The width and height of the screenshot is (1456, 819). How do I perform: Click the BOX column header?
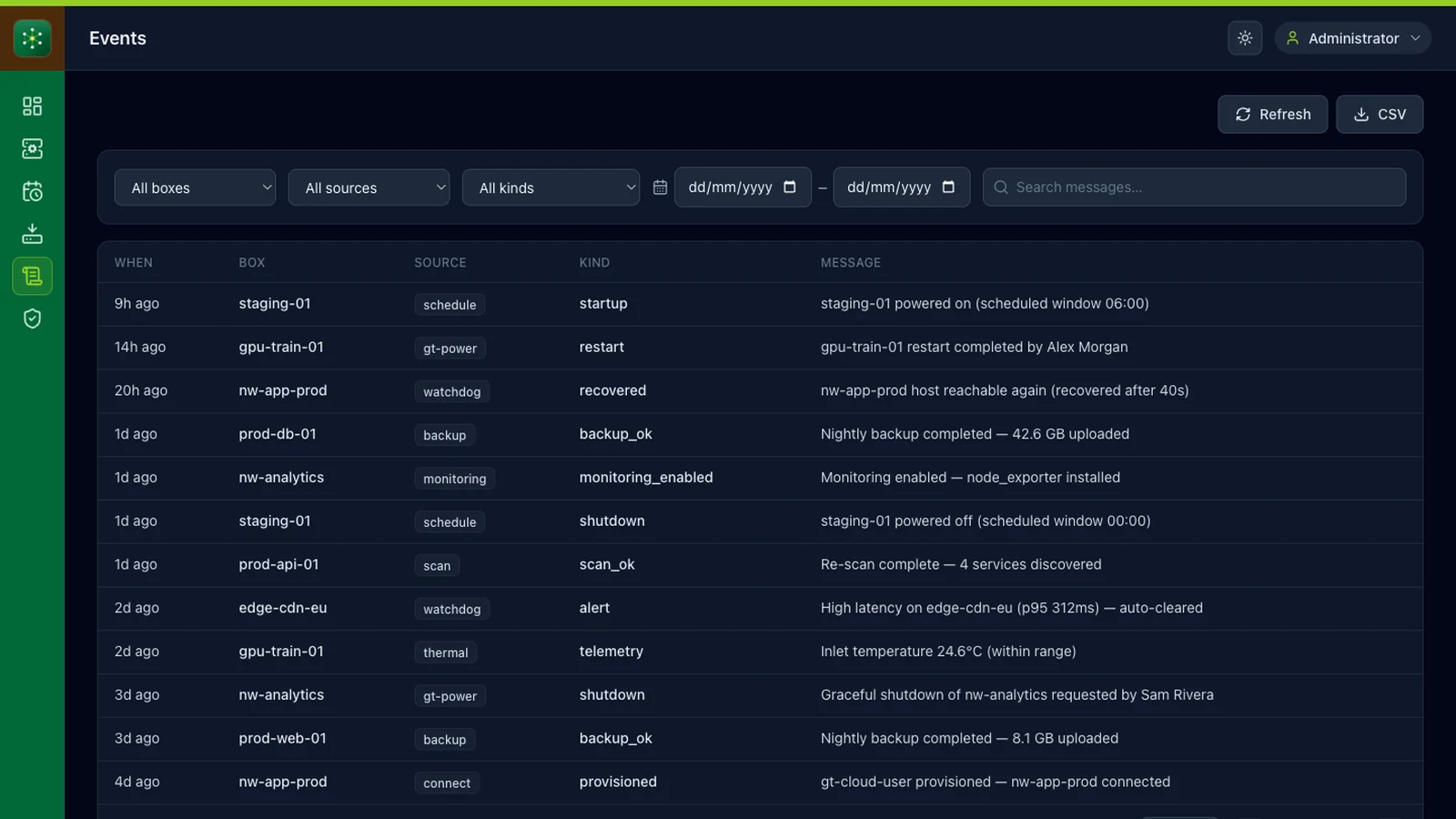coord(252,263)
